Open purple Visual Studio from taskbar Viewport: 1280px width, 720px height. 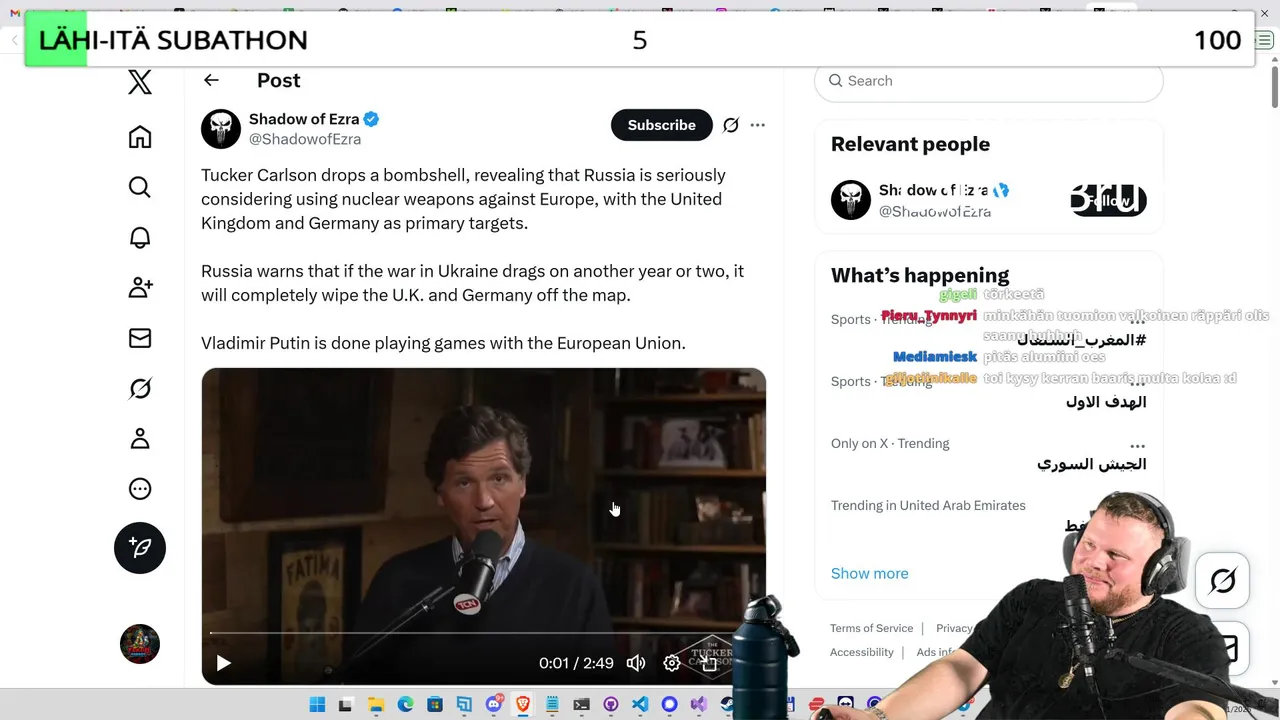[x=699, y=705]
